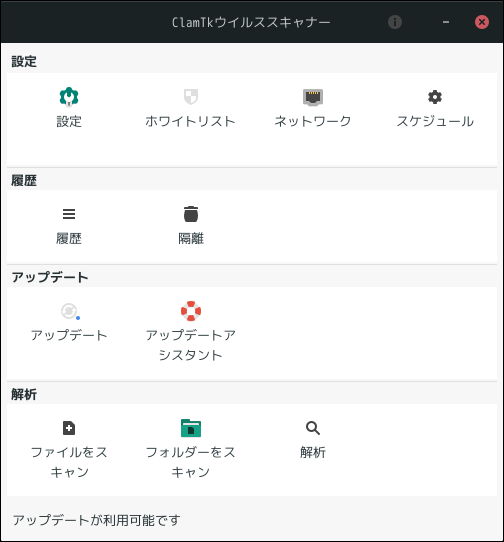Viewport: 504px width, 542px height.
Task: Open the ホワイトリスト shield icon
Action: tap(191, 97)
